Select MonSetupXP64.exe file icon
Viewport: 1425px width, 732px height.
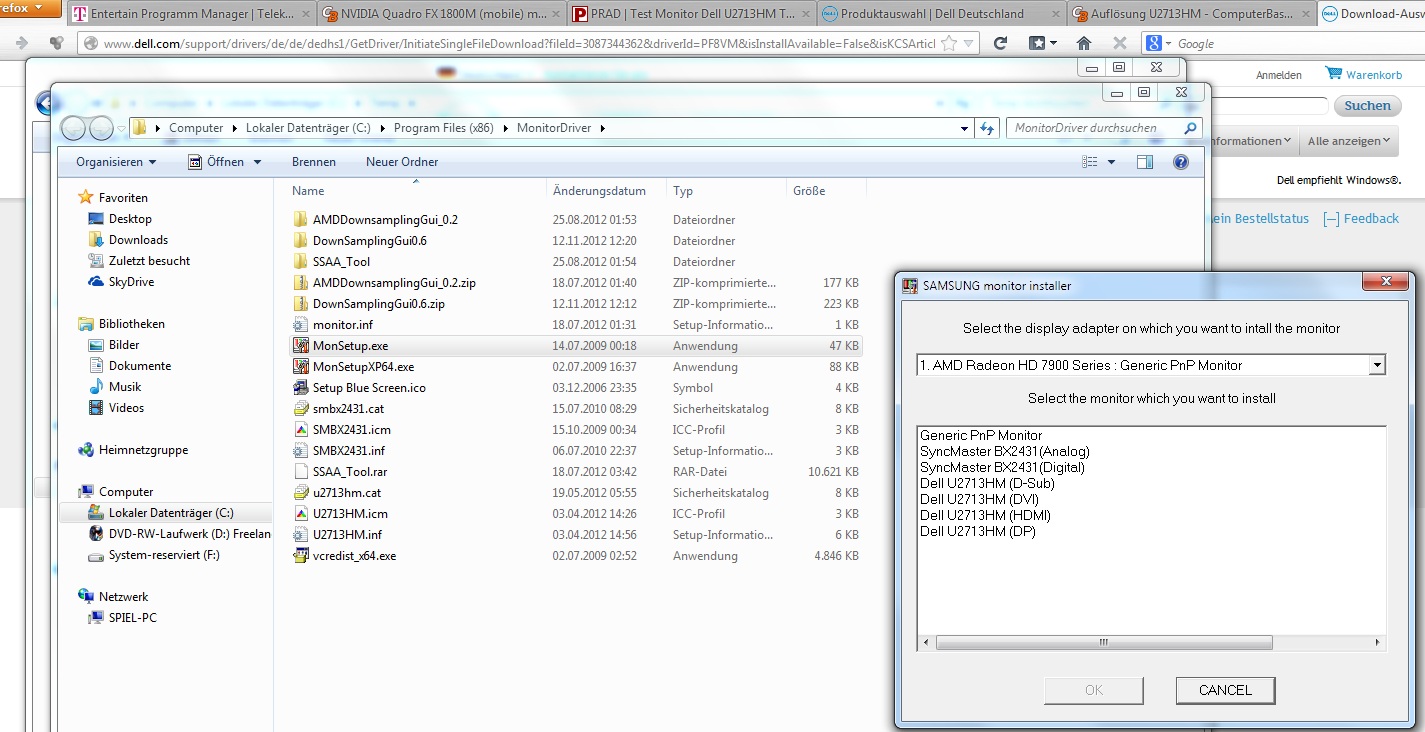coord(301,367)
